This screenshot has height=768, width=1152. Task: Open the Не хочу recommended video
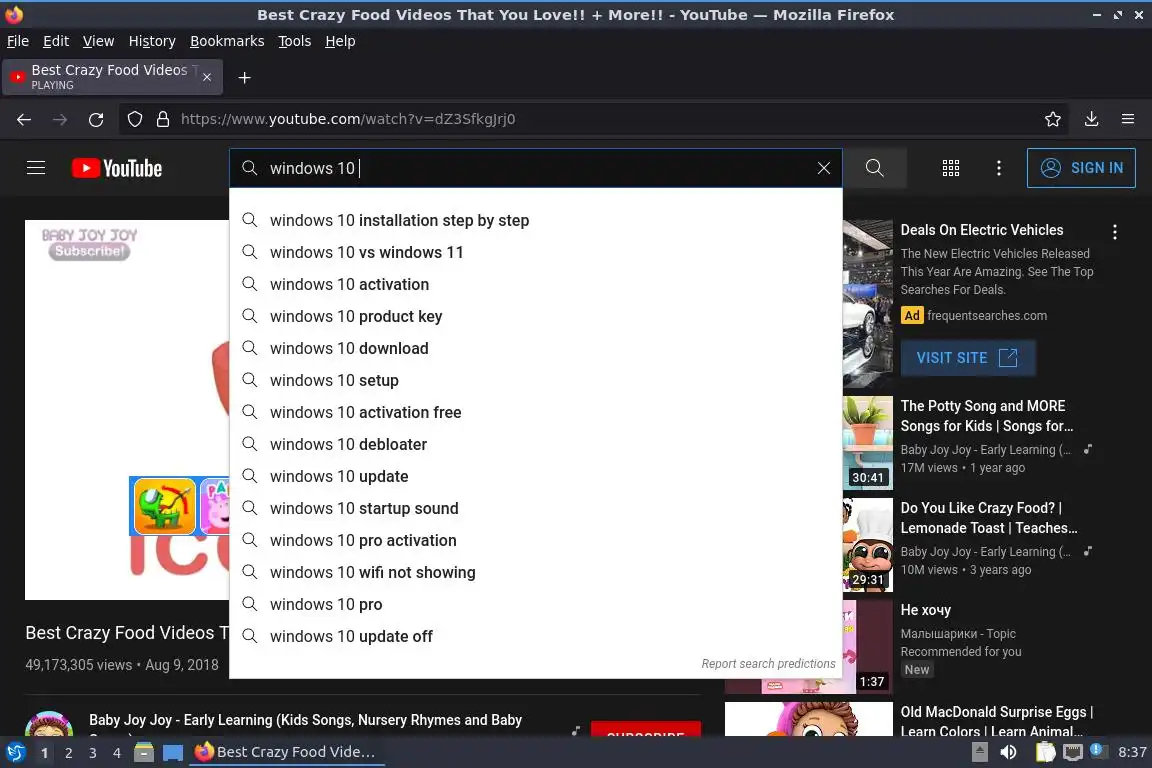pyautogui.click(x=925, y=610)
